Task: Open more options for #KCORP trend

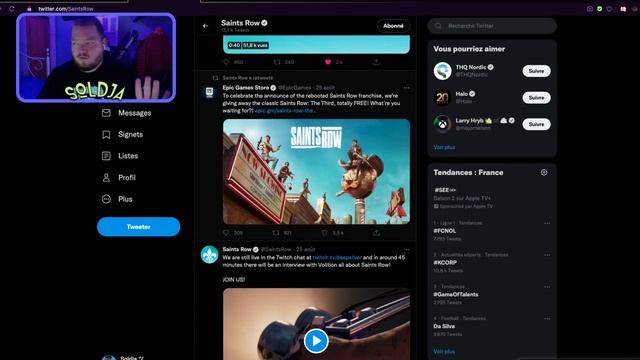Action: tap(547, 255)
